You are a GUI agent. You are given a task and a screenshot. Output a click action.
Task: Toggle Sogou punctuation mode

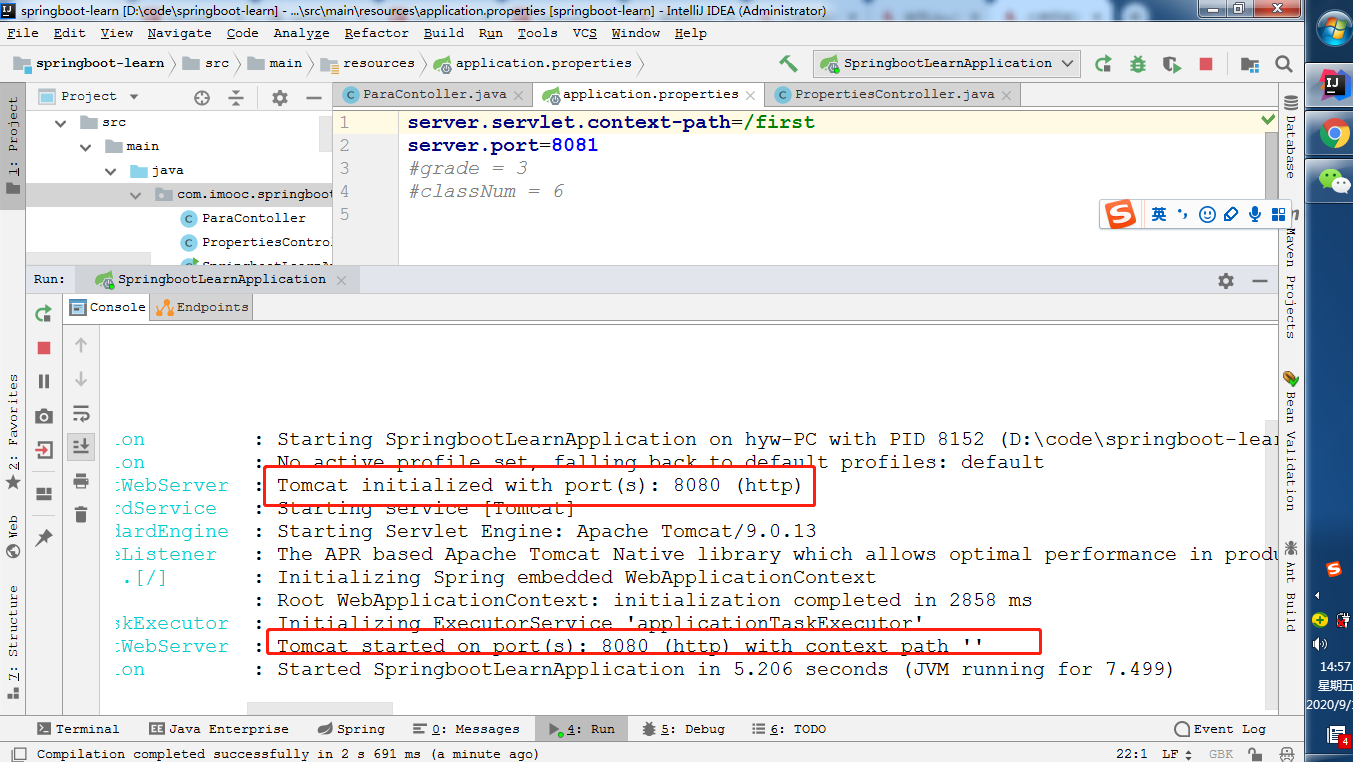(x=1183, y=214)
